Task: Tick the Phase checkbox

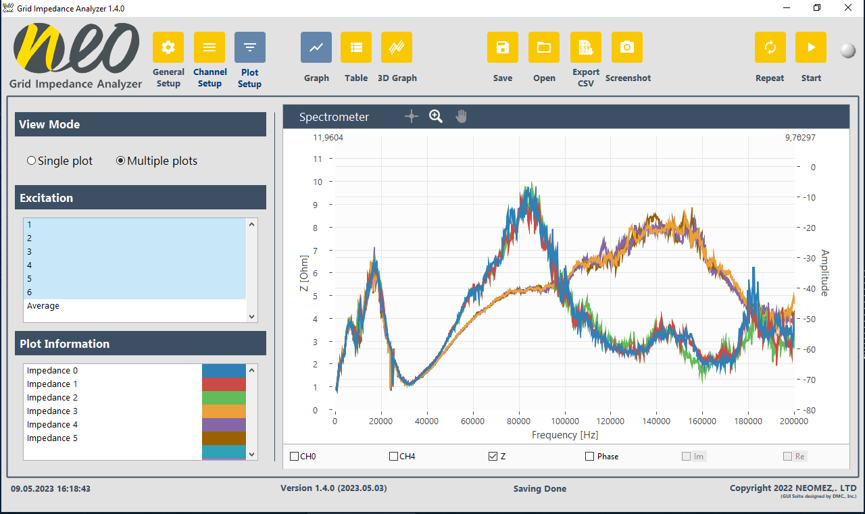Action: [590, 457]
